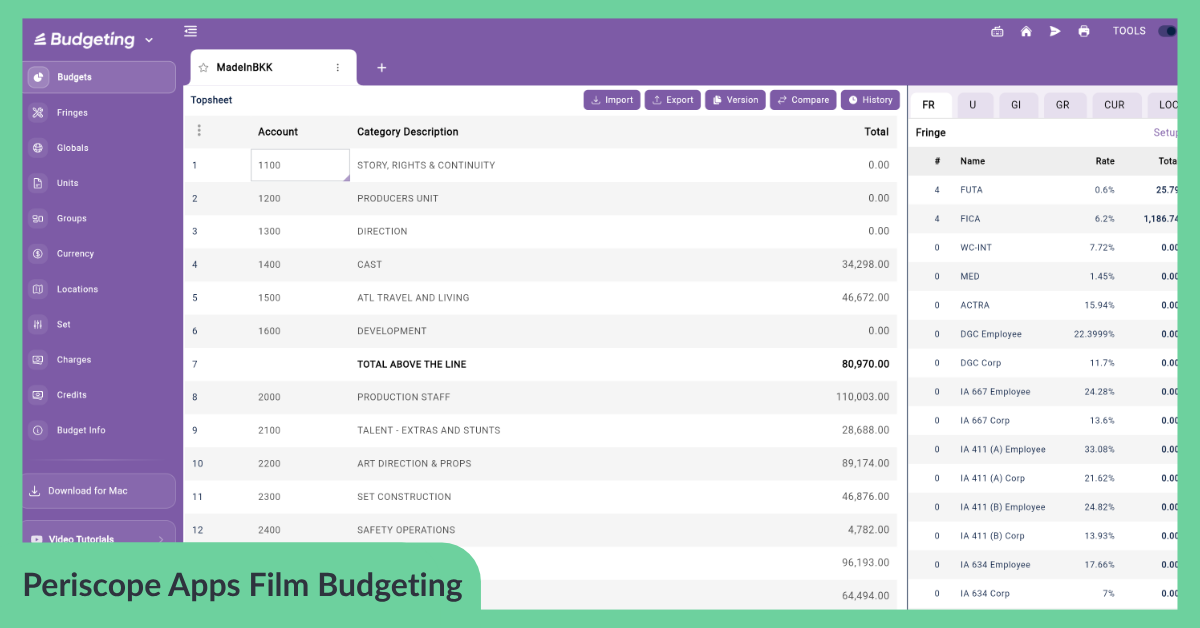Viewport: 1200px width, 628px height.
Task: Open the Globals sidebar section
Action: (x=72, y=148)
